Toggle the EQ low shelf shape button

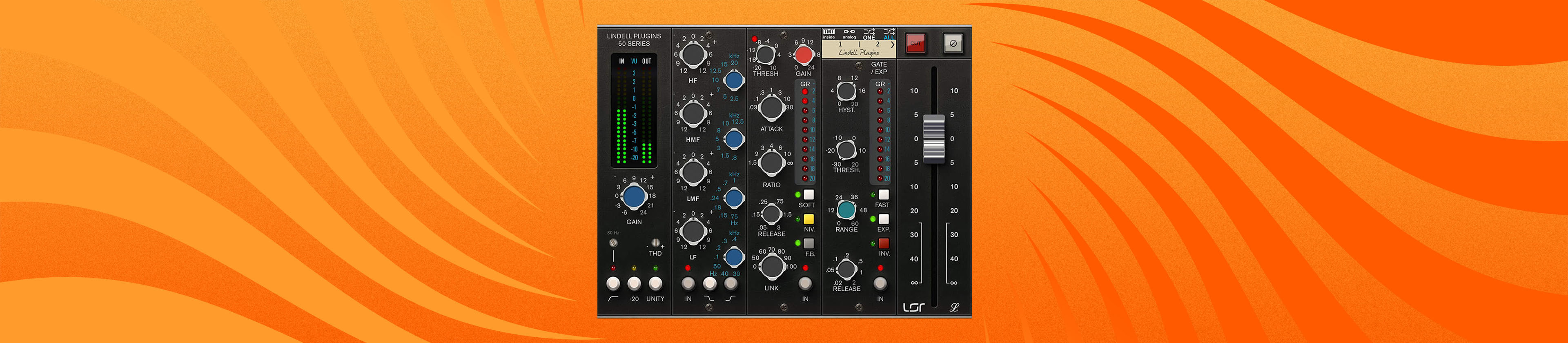[x=709, y=283]
